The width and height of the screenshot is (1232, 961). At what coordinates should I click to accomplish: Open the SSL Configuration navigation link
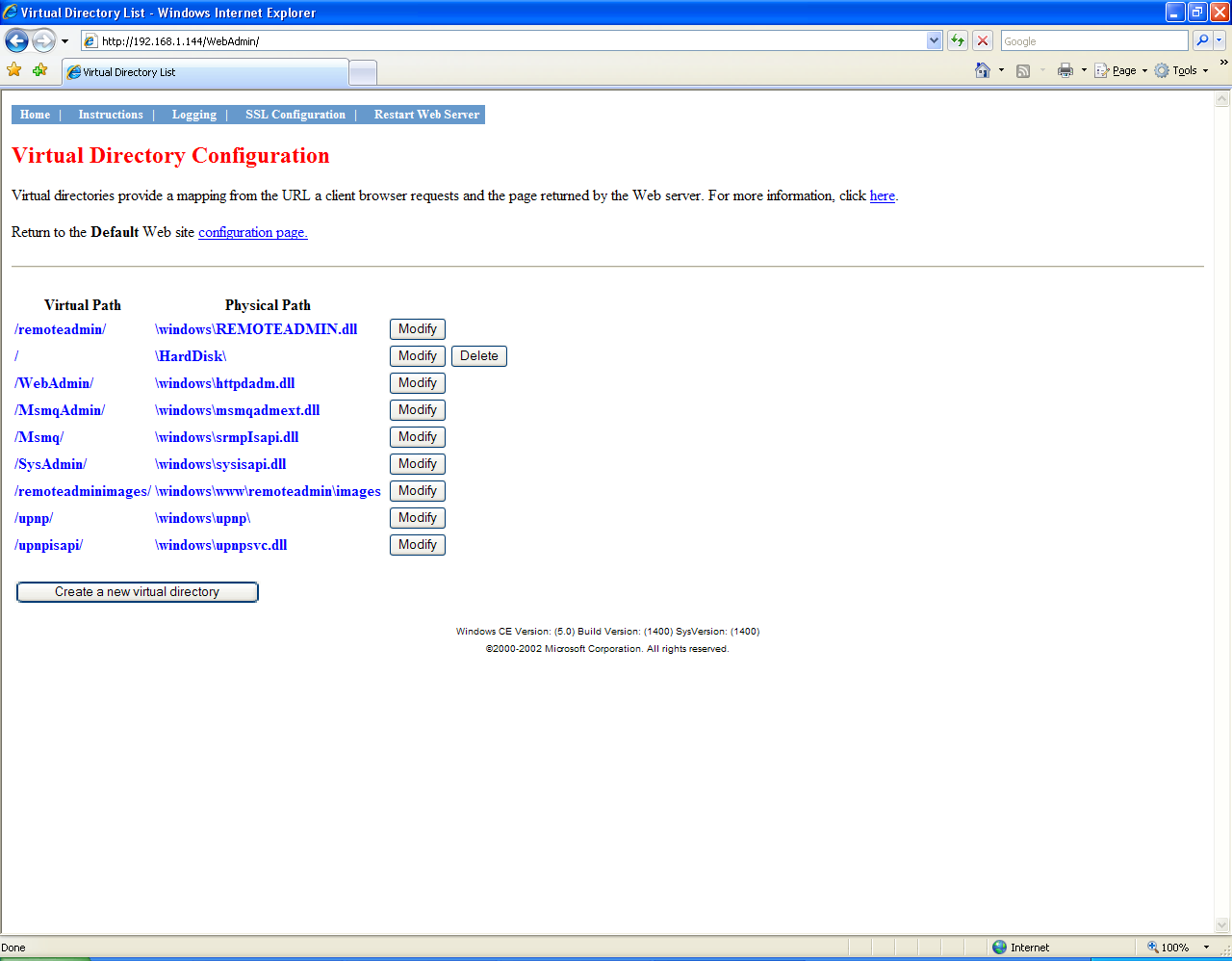pos(295,115)
